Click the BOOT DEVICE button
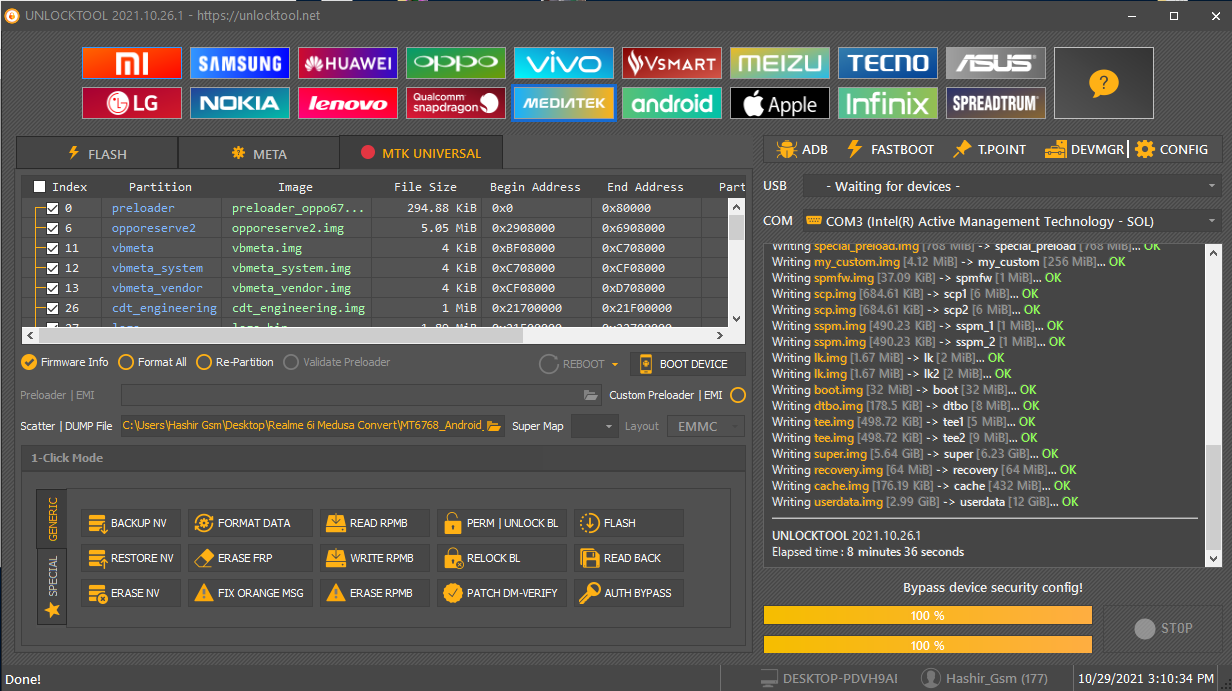 click(x=688, y=364)
